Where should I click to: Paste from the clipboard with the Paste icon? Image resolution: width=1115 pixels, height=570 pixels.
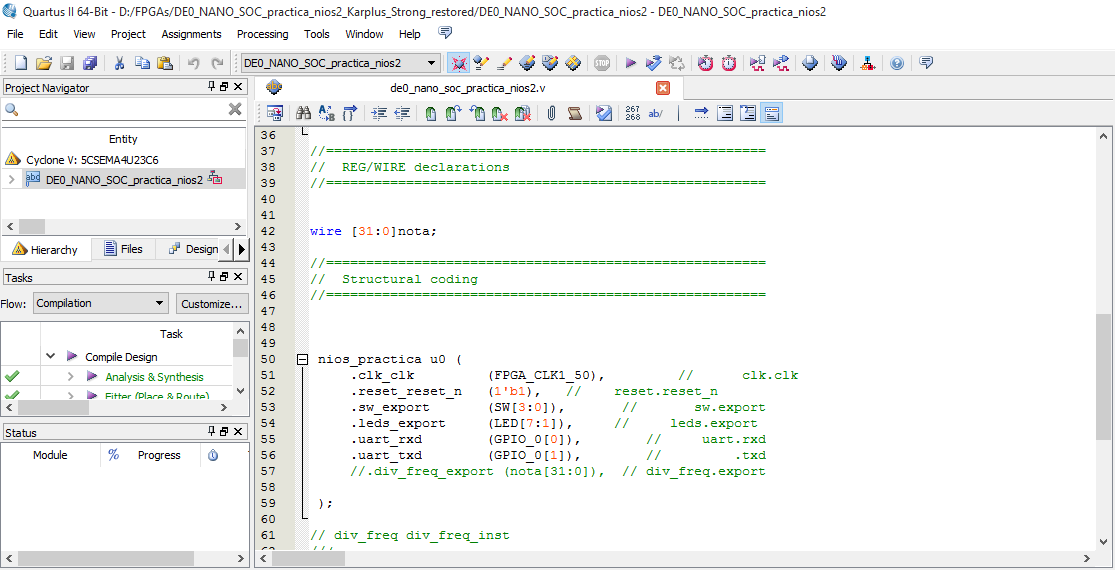[x=165, y=63]
